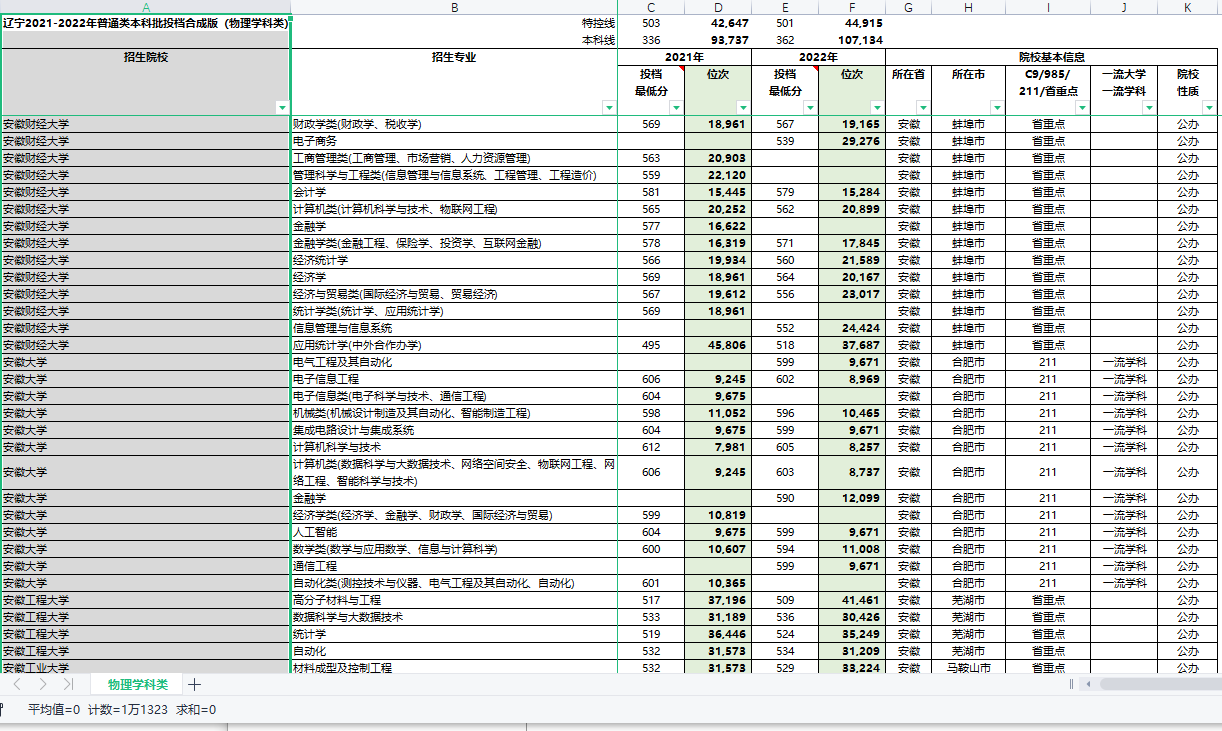
Task: Select the 集成电路设计与集成系统 cell
Action: tap(454, 430)
